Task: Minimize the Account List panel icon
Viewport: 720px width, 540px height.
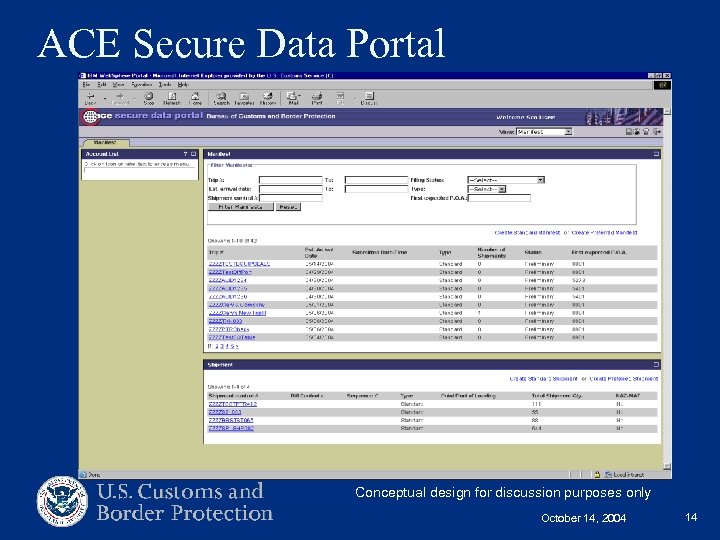Action: coord(193,154)
